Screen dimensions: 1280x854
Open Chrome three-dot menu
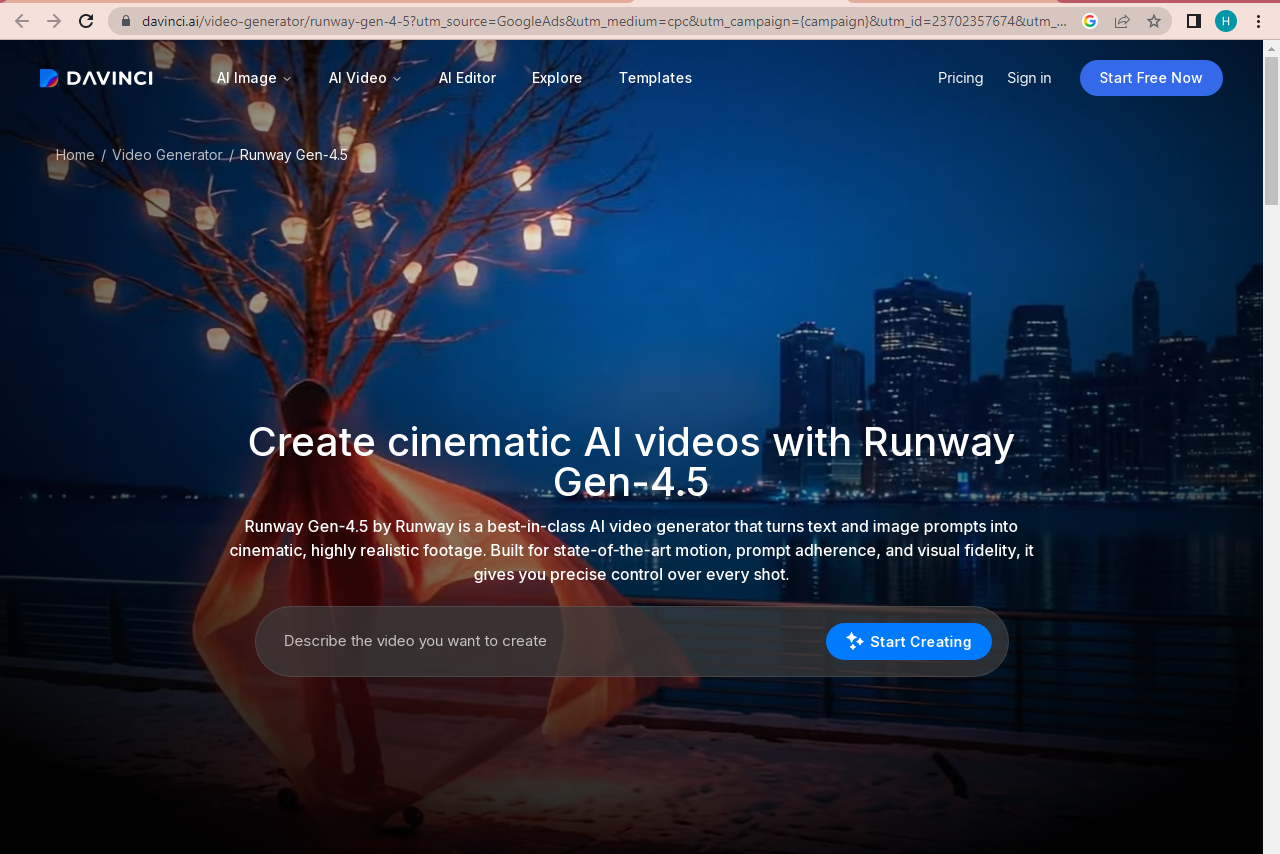point(1258,21)
